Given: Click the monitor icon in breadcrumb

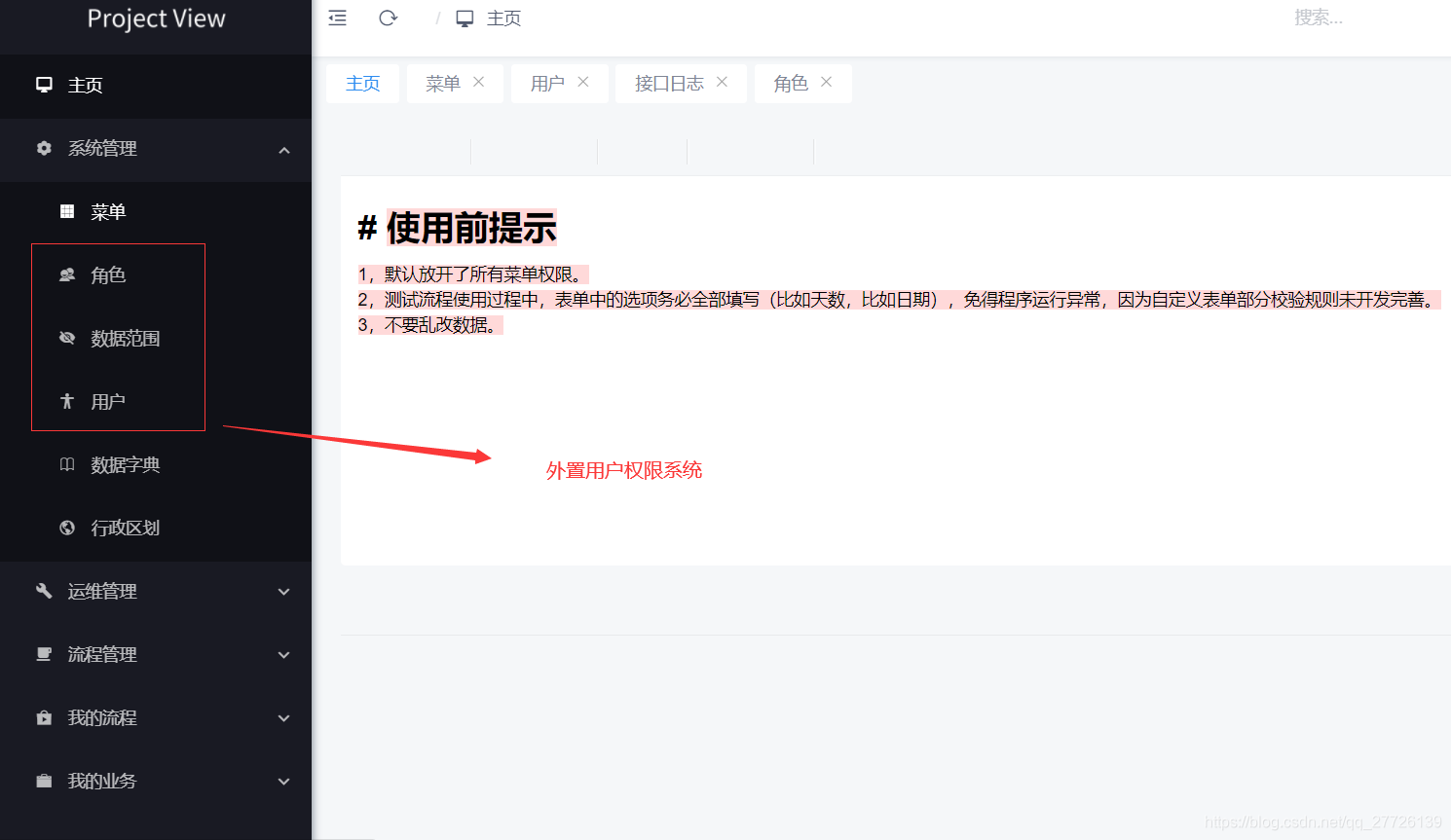Looking at the screenshot, I should tap(465, 18).
